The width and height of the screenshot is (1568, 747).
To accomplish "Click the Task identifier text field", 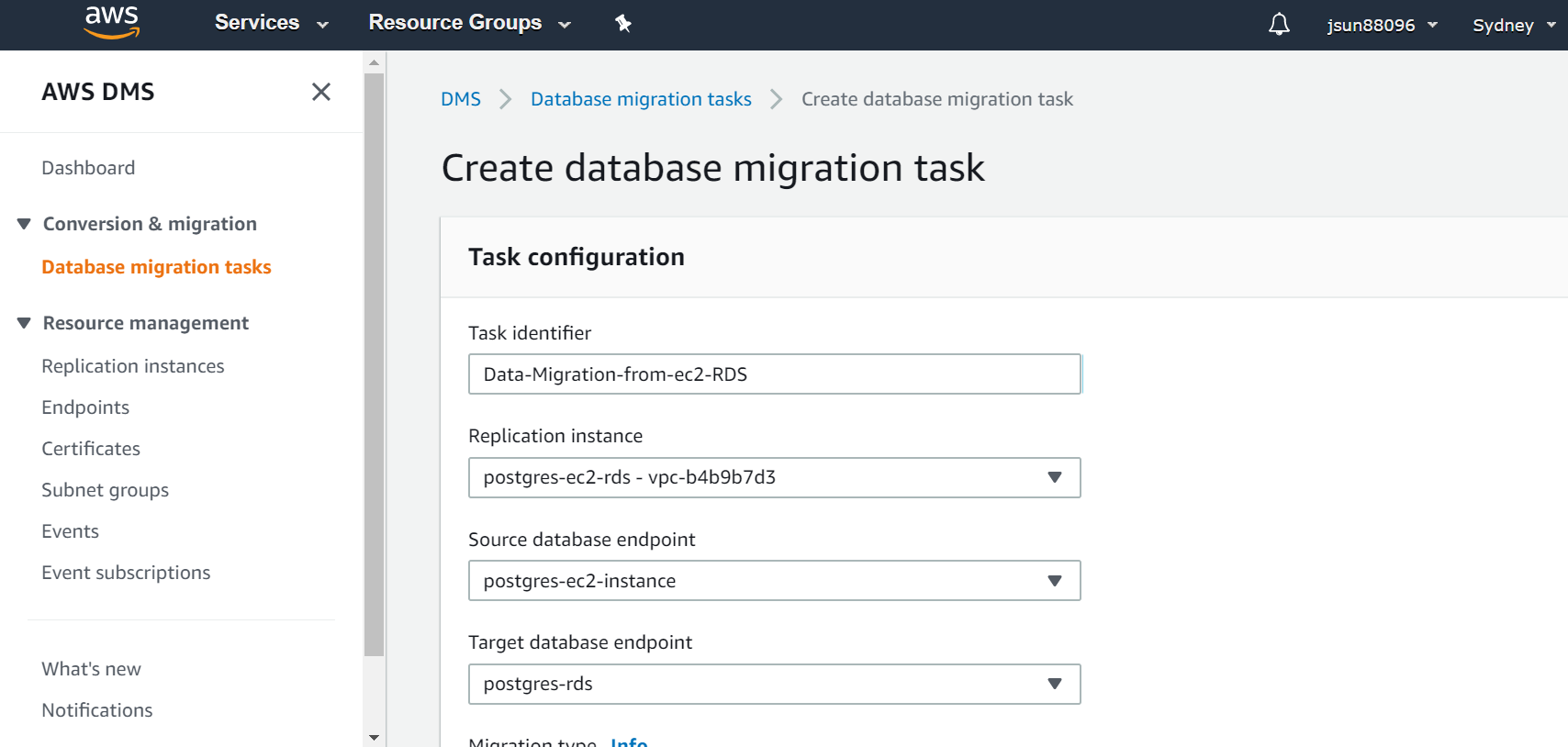I will (x=774, y=374).
